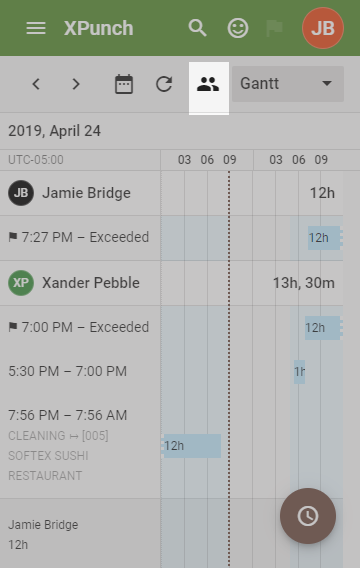Select the Xander Pebble employee row
Image resolution: width=360 pixels, height=568 pixels.
80,283
